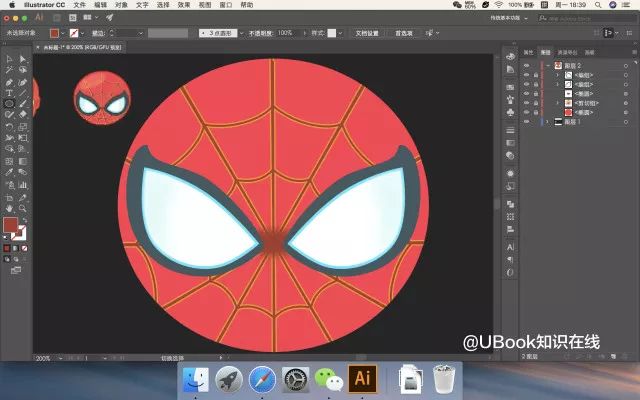The image size is (640, 400).
Task: Collapse the 图层 2 layer arrow
Action: (548, 65)
